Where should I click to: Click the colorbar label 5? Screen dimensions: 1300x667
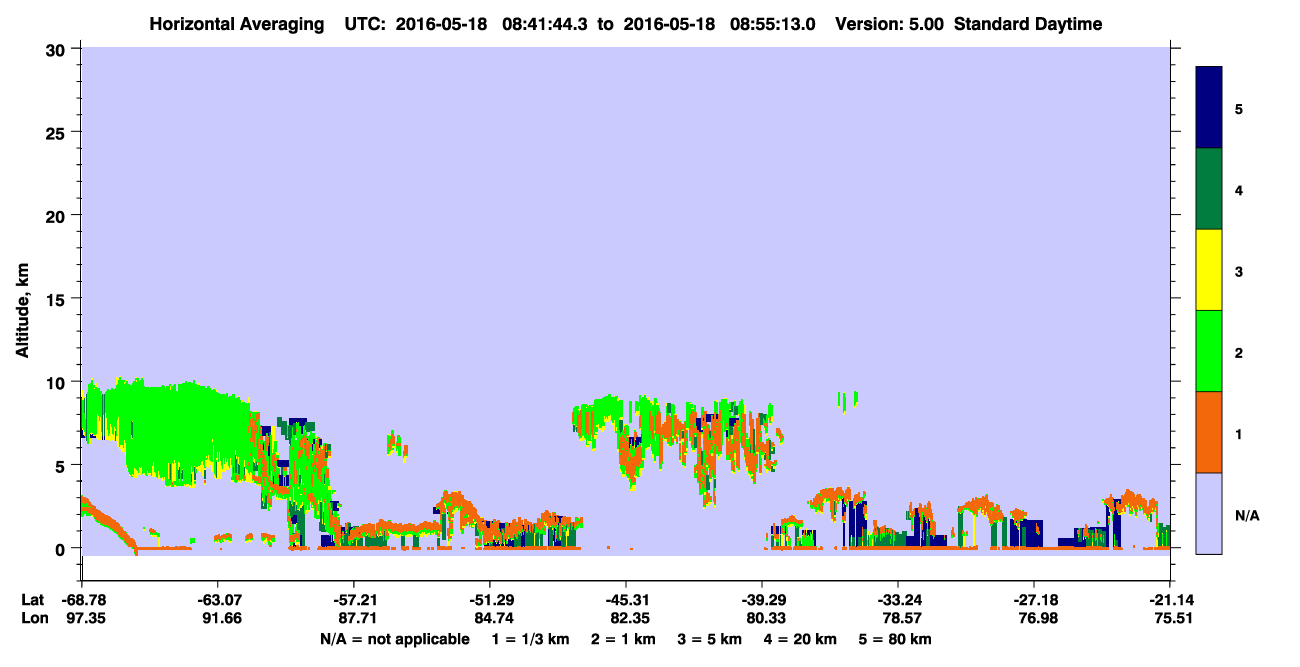(1239, 108)
